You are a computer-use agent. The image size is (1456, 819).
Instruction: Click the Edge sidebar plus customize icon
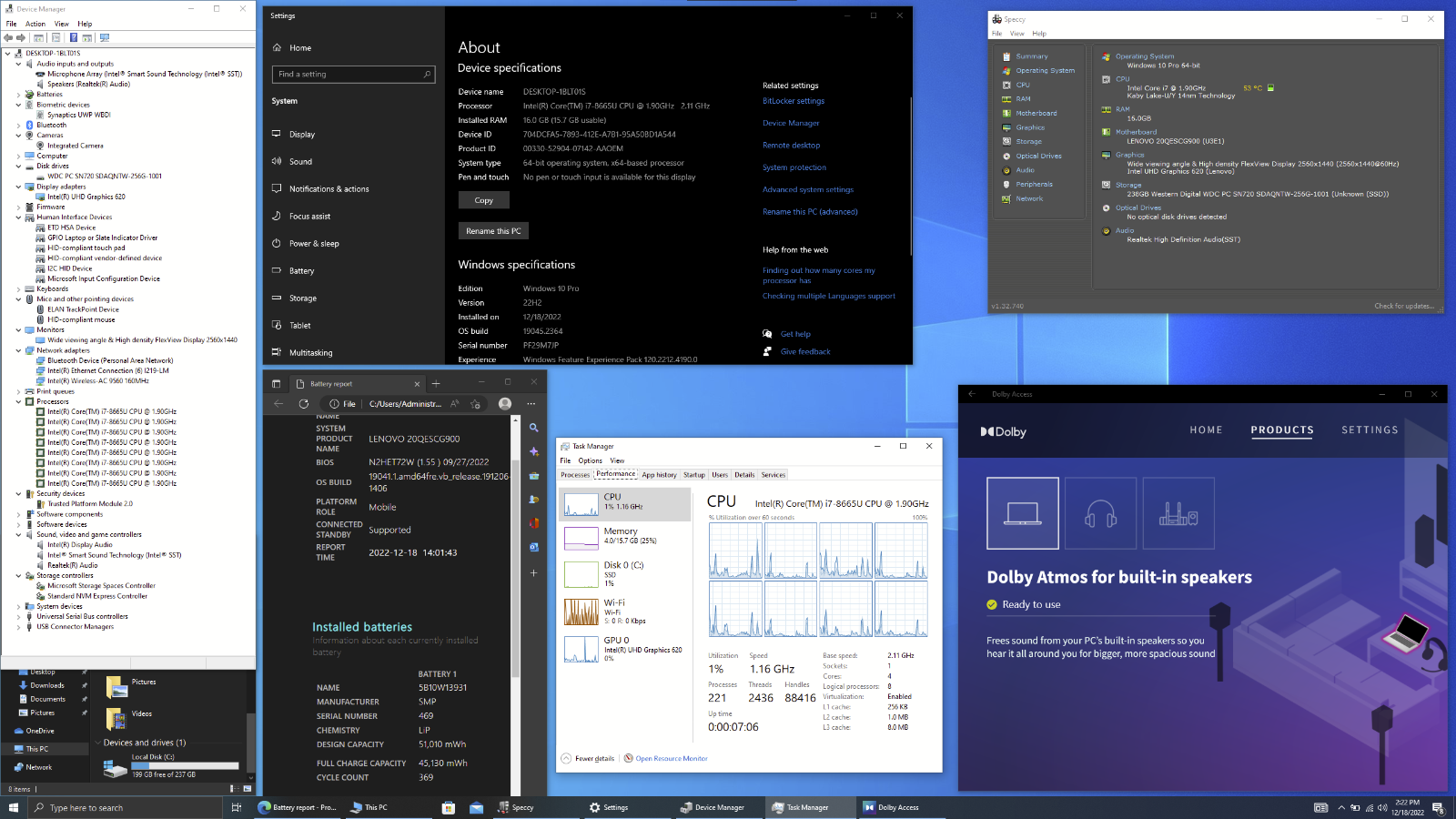(534, 572)
